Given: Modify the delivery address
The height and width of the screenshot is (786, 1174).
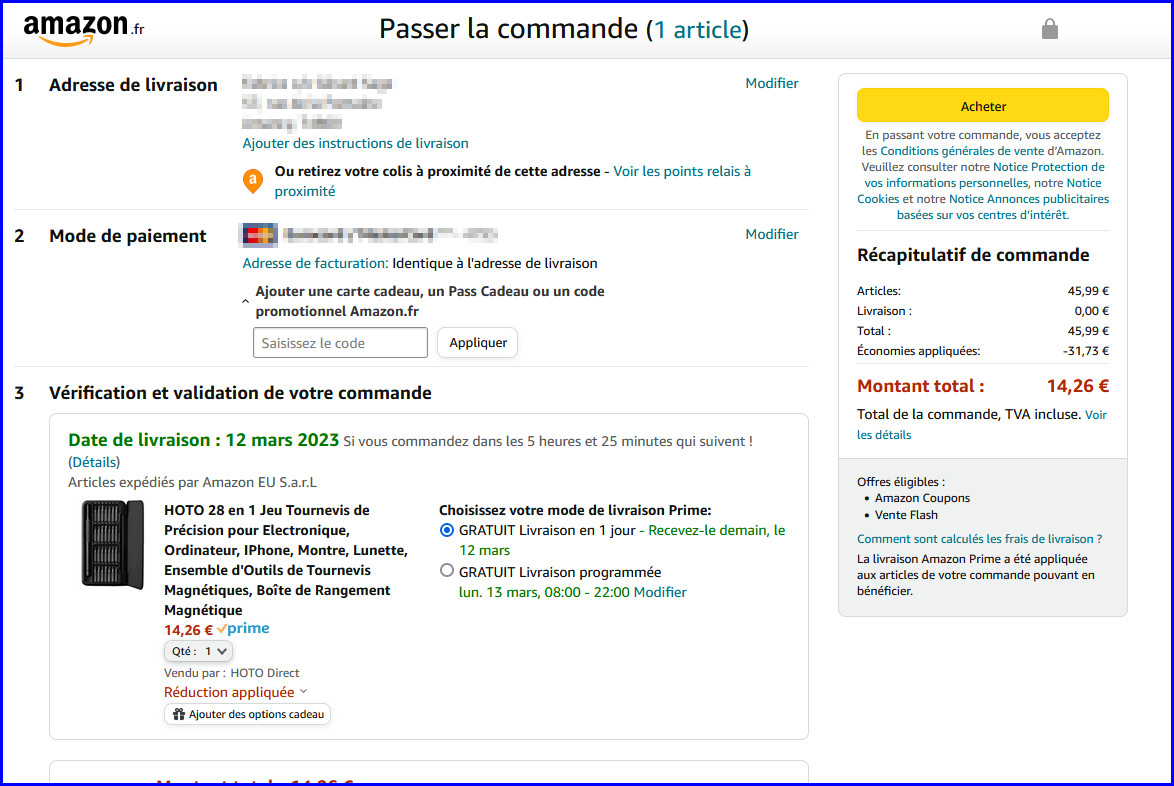Looking at the screenshot, I should [771, 83].
